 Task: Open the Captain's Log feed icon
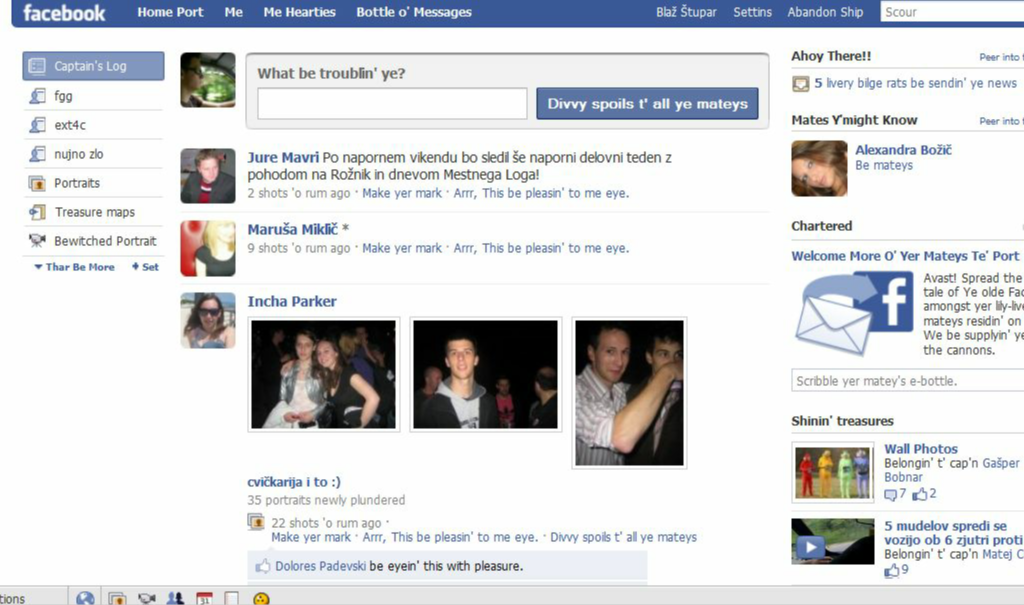click(37, 66)
